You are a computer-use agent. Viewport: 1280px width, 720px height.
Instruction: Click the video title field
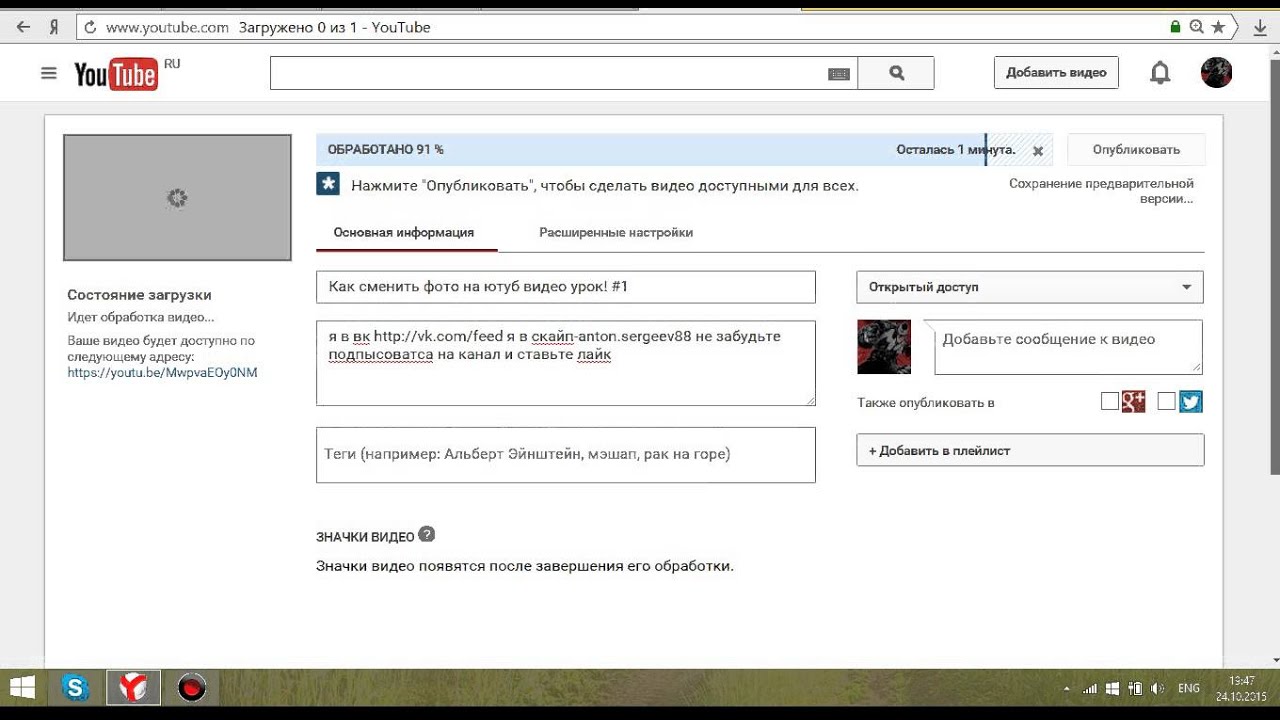566,287
